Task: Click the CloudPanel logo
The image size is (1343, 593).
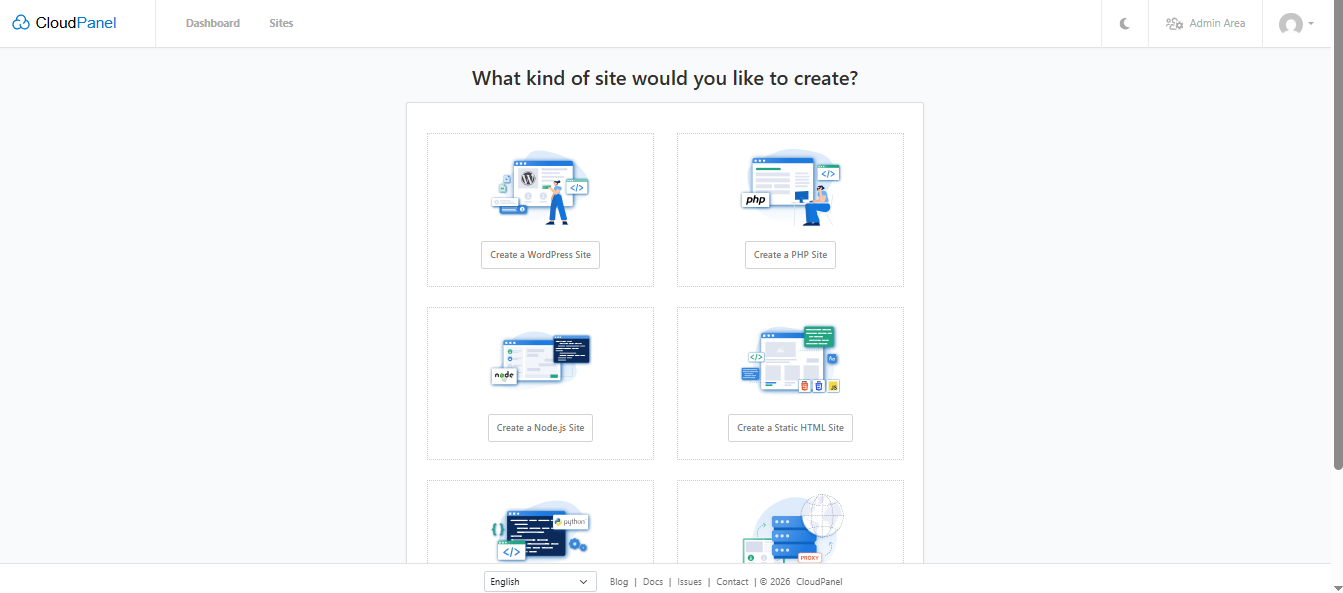Action: (x=65, y=23)
